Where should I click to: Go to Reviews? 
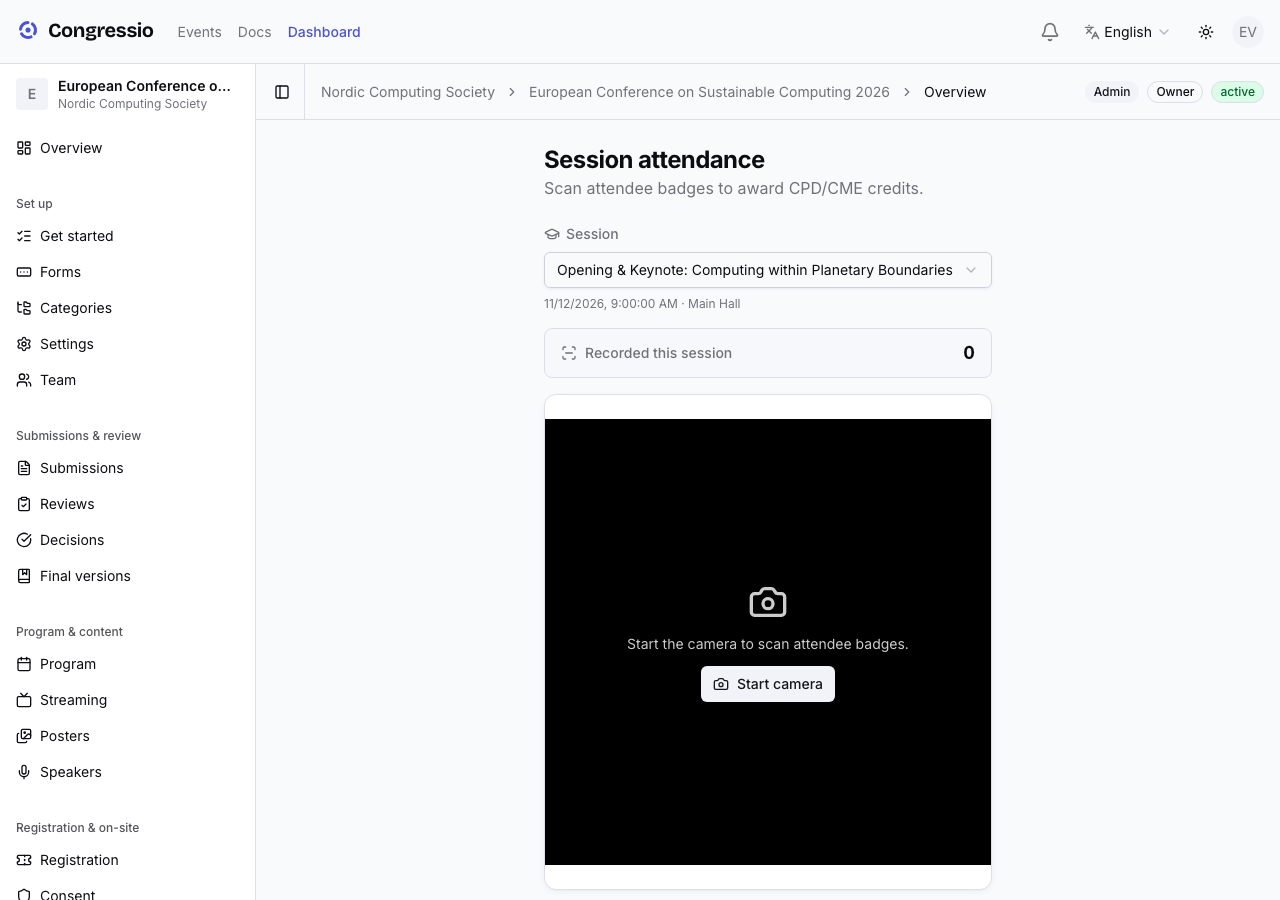point(127,504)
